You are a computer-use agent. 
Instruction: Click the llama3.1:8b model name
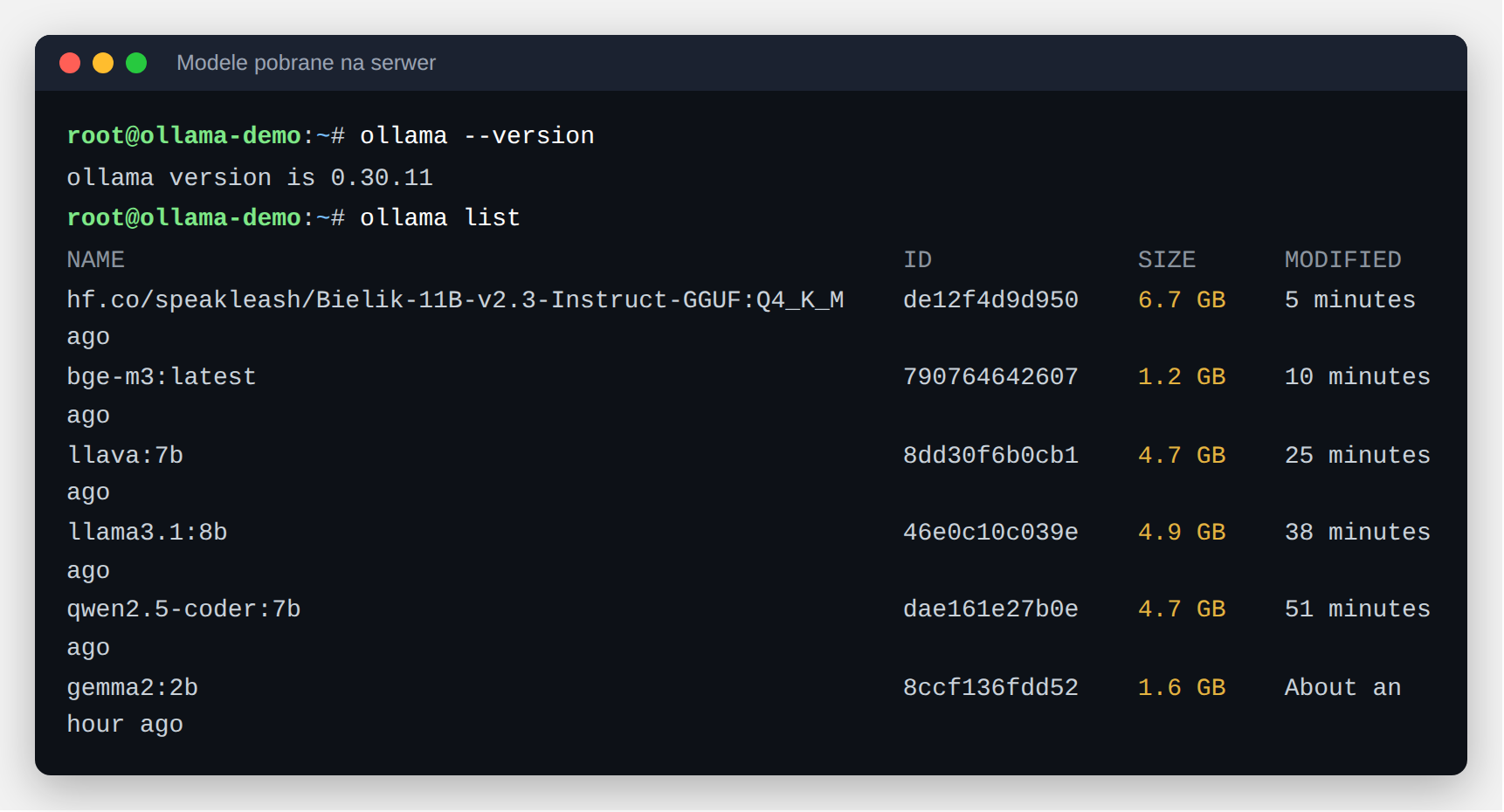tap(148, 532)
